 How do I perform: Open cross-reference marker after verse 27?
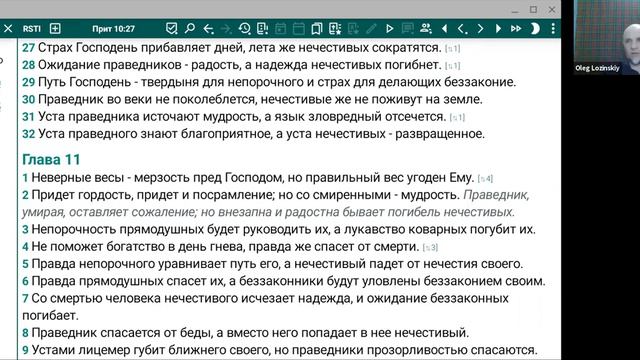(453, 49)
